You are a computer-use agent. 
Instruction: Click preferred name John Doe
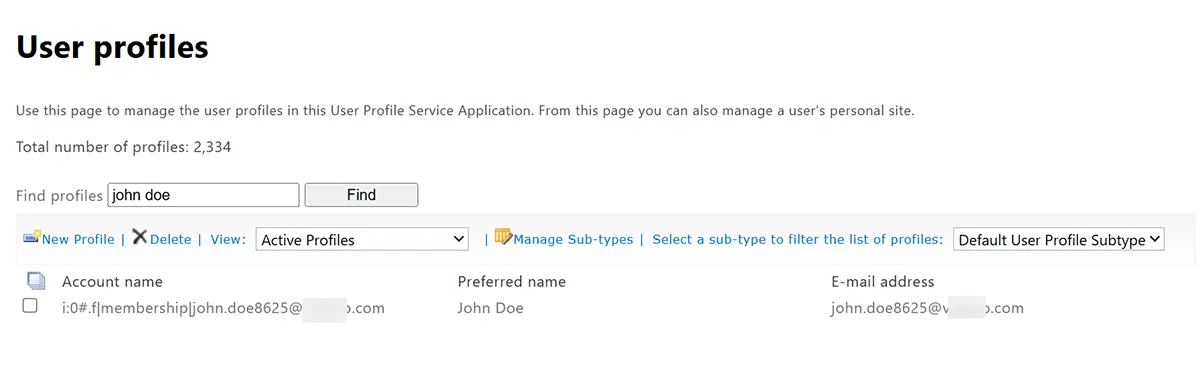pos(490,308)
